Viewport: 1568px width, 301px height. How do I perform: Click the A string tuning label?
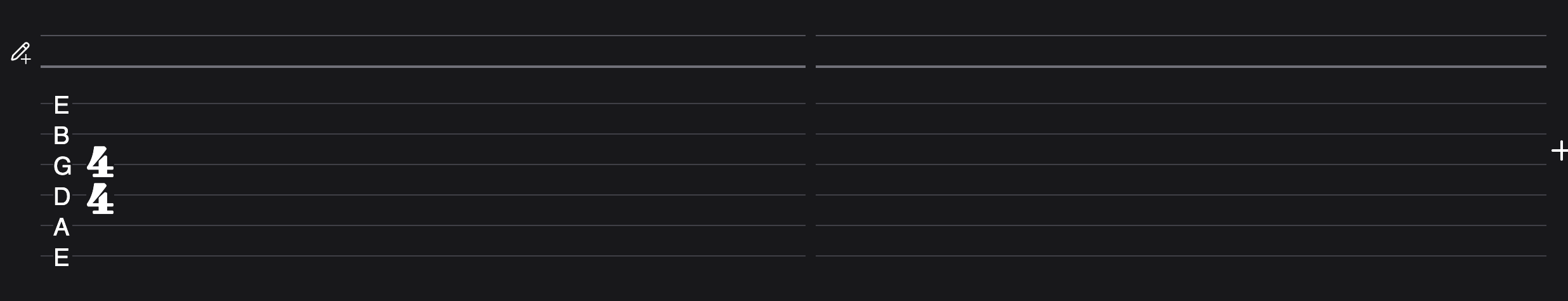[62, 227]
